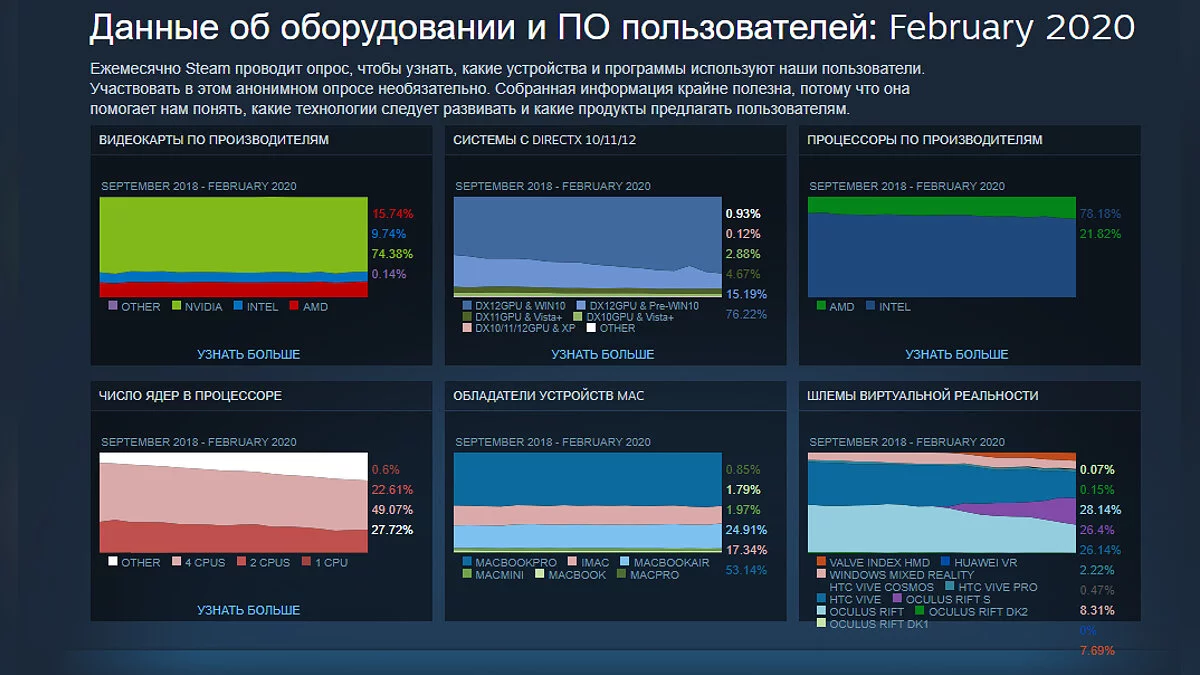Open УЗНАТЬ БОЛЬШЕ under Видеокарты по производителям
This screenshot has width=1200, height=675.
248,354
